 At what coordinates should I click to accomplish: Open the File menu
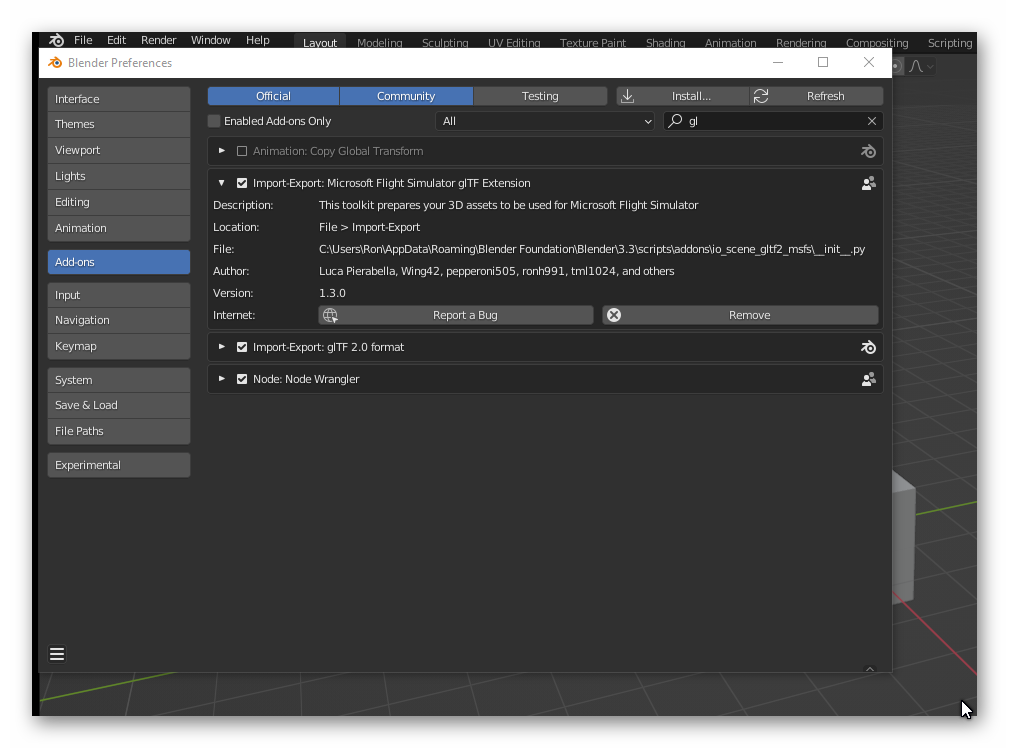point(83,40)
